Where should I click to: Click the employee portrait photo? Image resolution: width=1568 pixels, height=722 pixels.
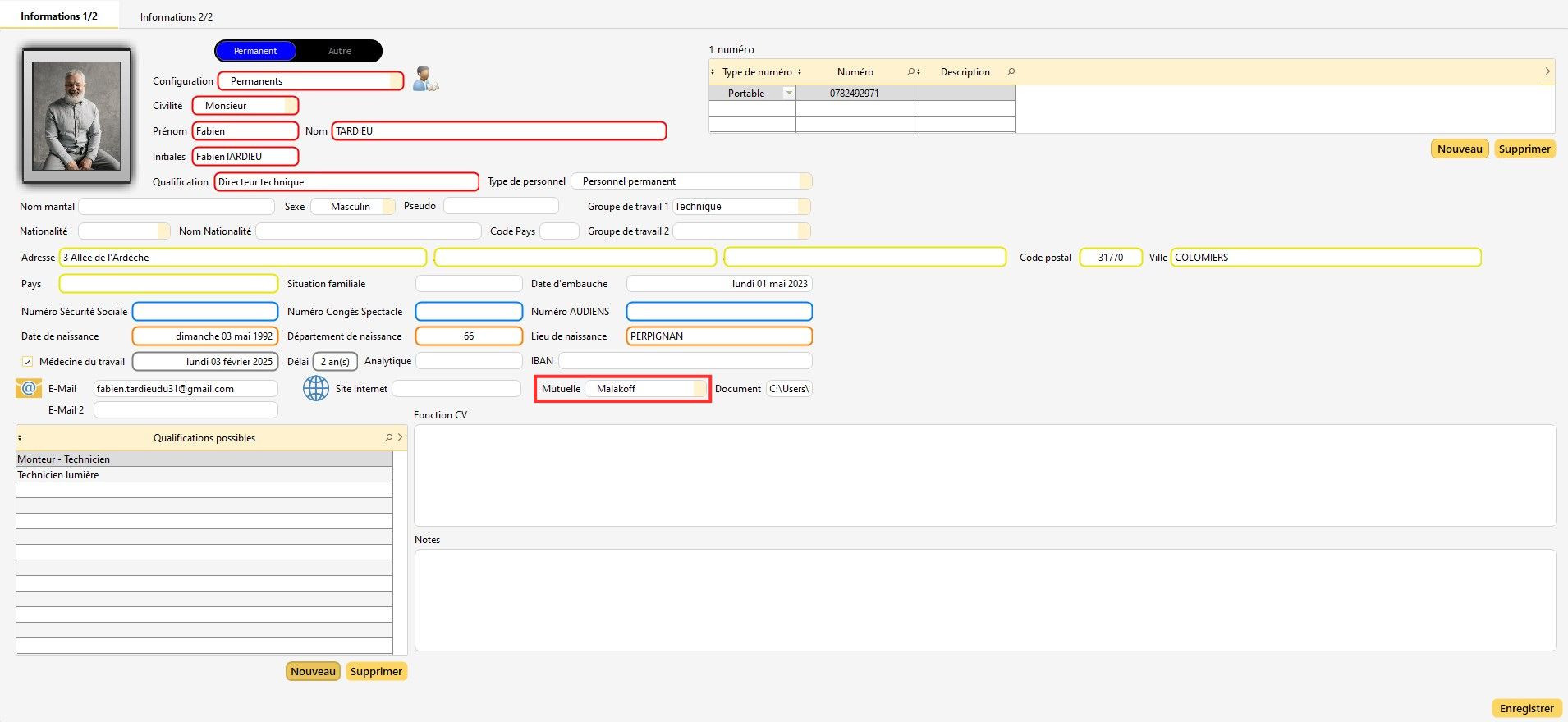pos(77,116)
